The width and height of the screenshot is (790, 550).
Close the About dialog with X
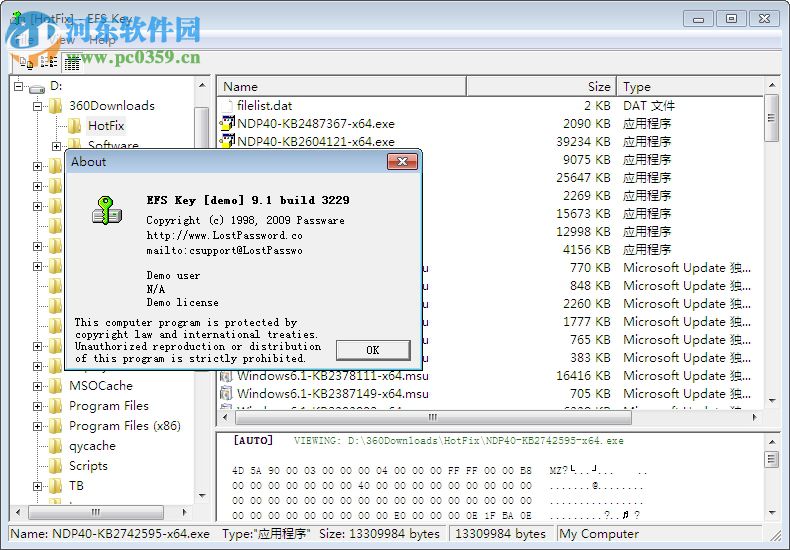402,161
